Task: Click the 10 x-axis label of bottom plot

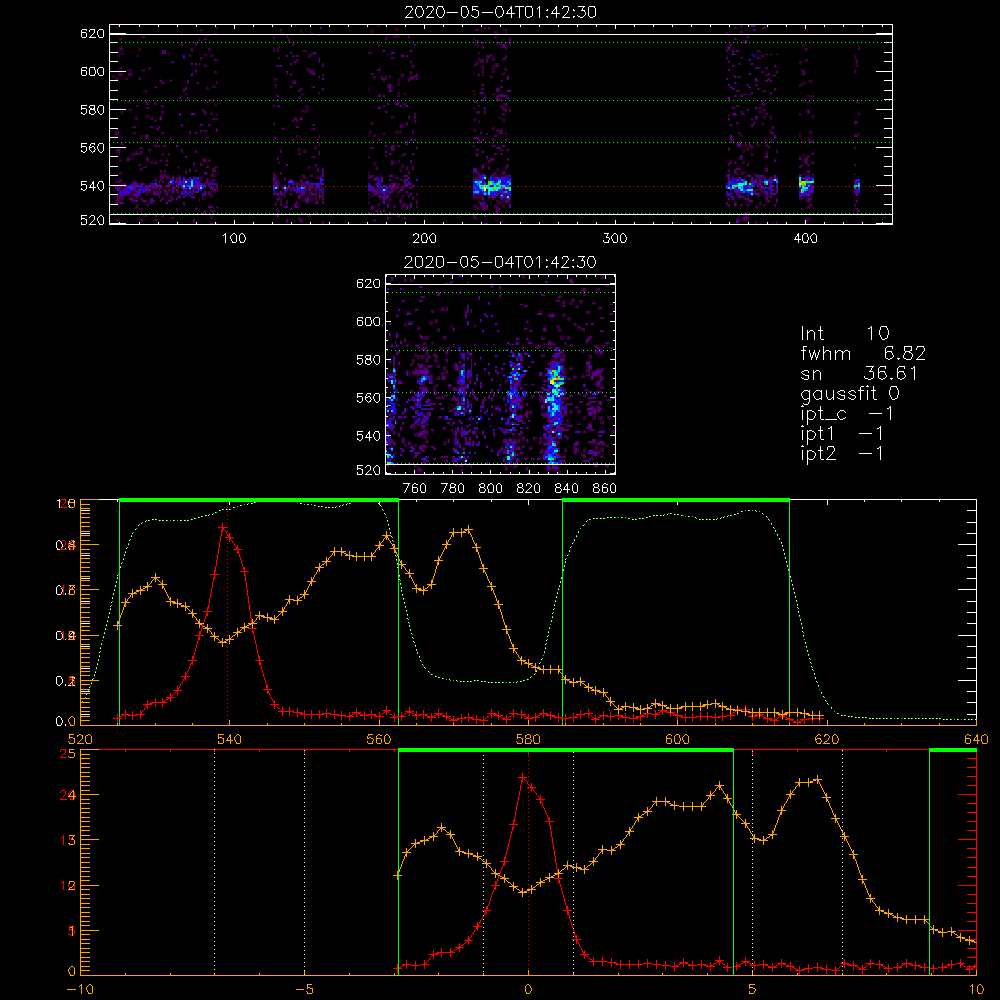Action: [976, 989]
